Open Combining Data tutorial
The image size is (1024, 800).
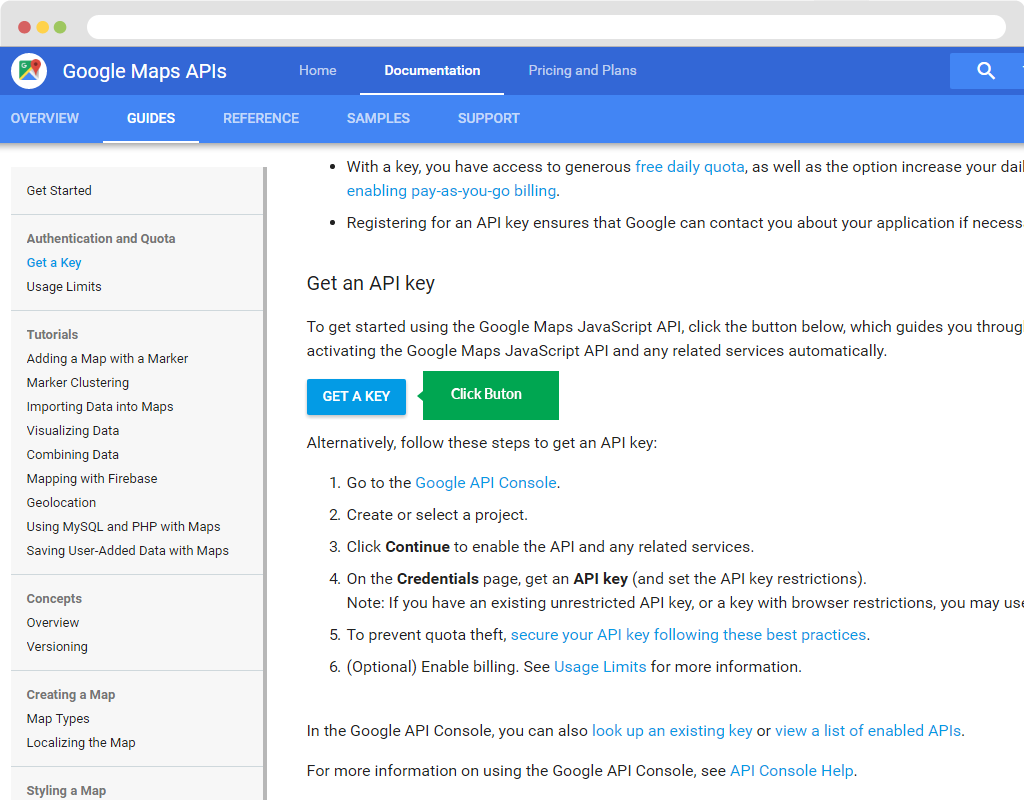[x=72, y=455]
